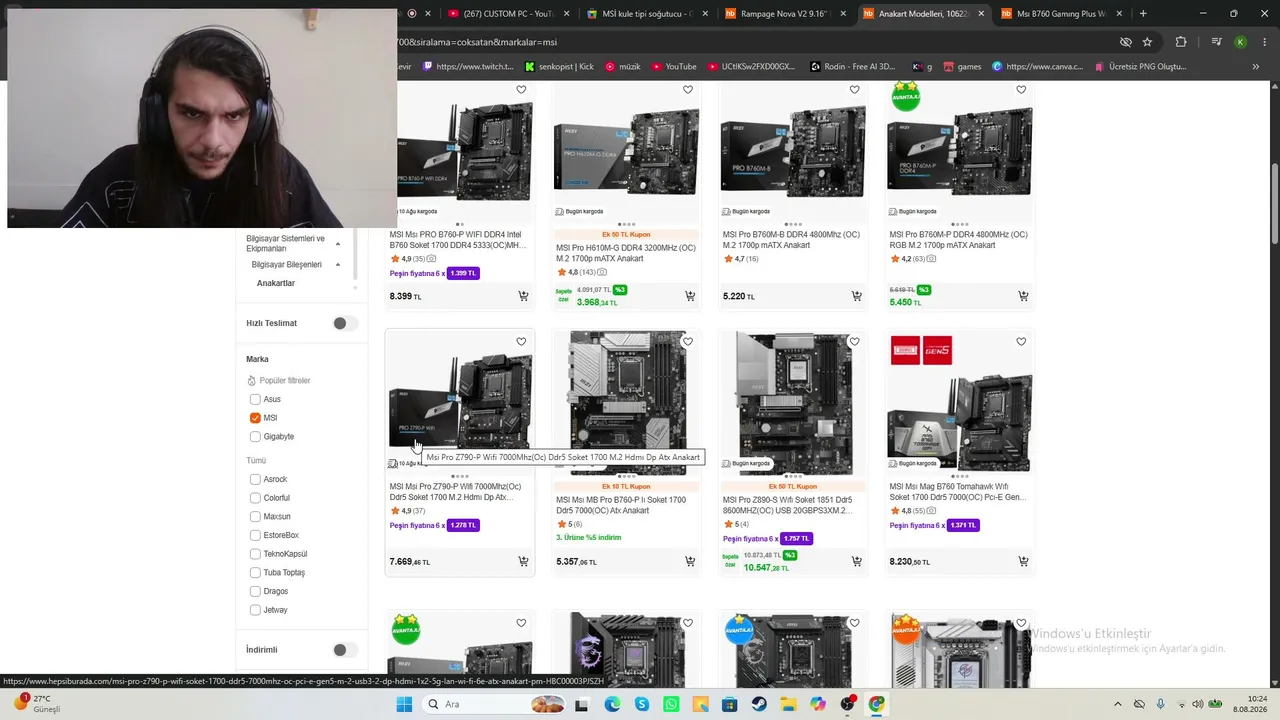Add MSI Pro B760M-B DDR4 to cart
This screenshot has width=1280, height=720.
pyautogui.click(x=857, y=296)
